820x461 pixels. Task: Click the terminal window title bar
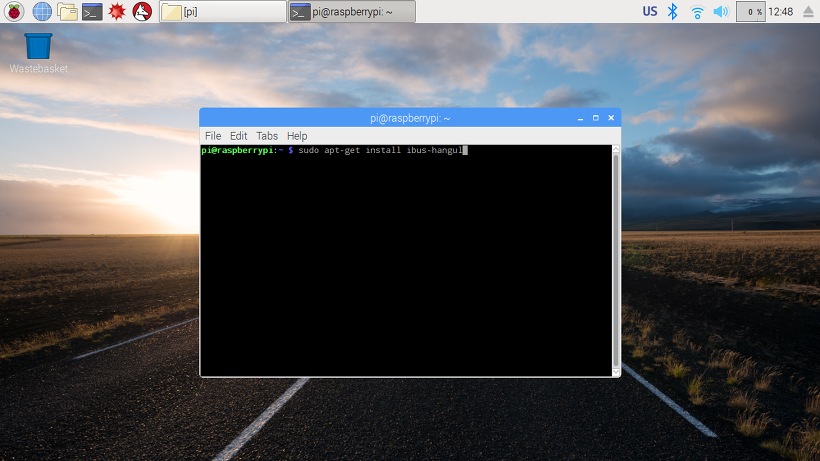point(410,118)
